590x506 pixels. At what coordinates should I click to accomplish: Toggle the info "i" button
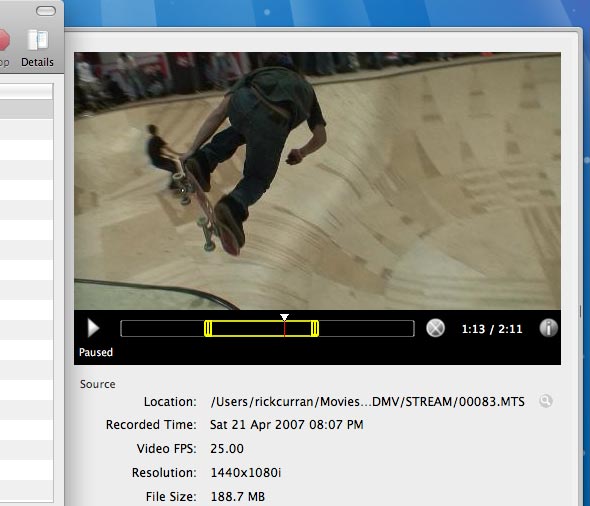[548, 328]
